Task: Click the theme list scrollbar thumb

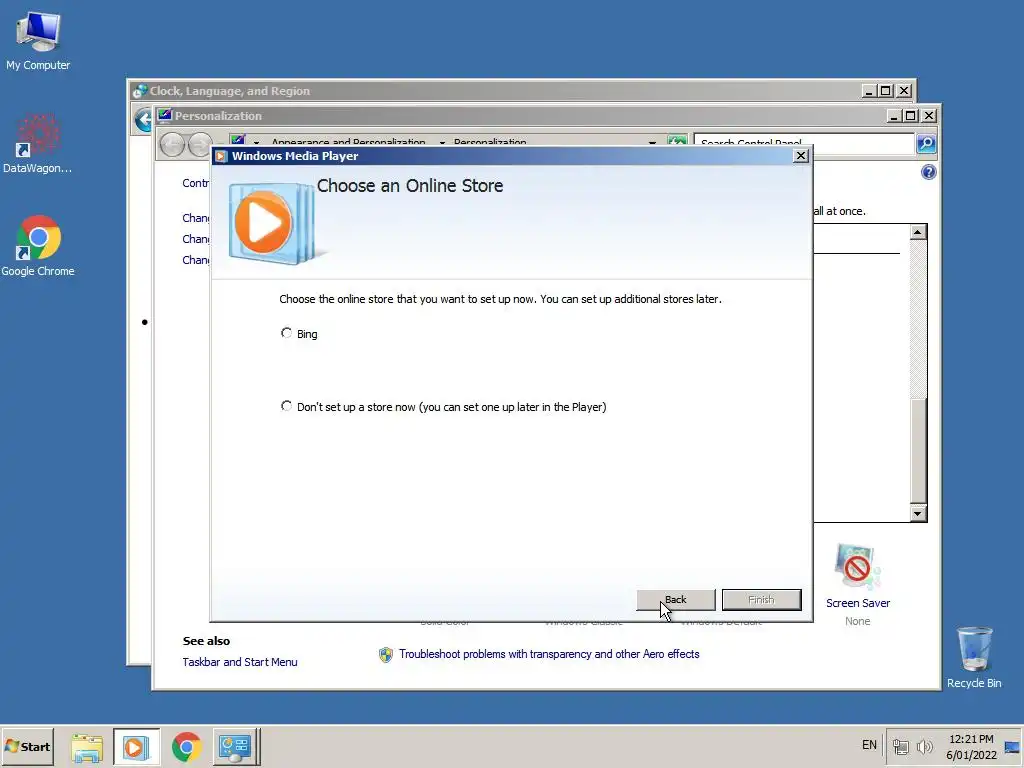Action: 918,449
